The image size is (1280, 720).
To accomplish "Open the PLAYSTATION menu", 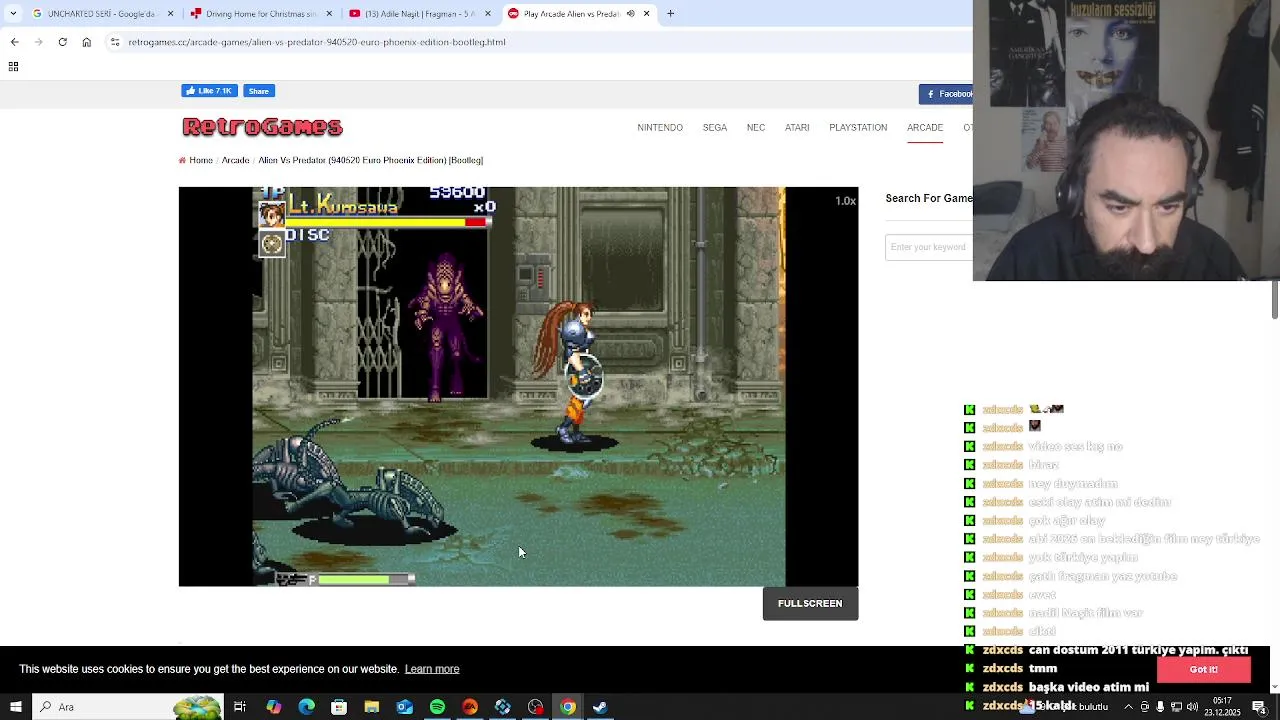I will coord(858,128).
